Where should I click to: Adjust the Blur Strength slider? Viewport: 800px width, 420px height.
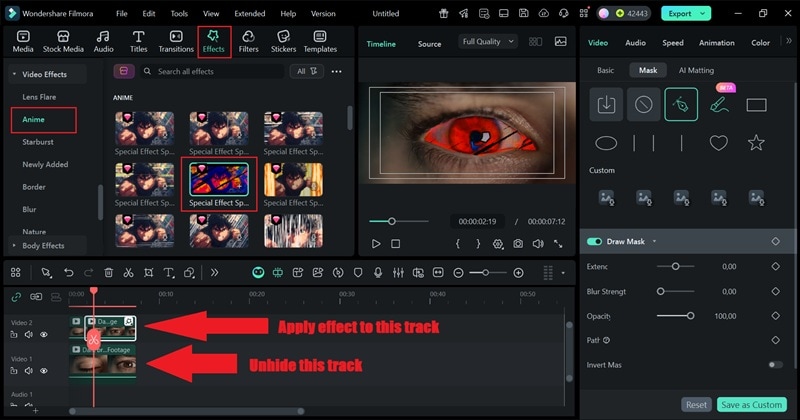tap(675, 291)
